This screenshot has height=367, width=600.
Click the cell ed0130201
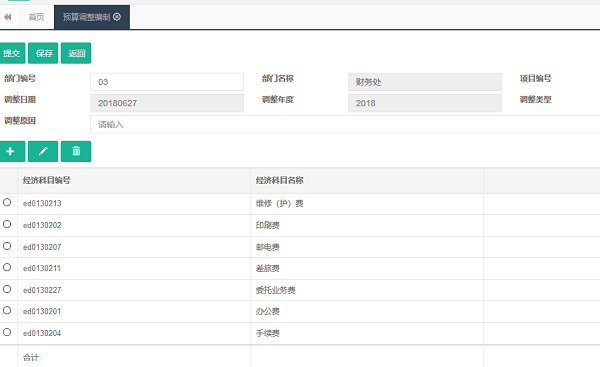point(134,312)
